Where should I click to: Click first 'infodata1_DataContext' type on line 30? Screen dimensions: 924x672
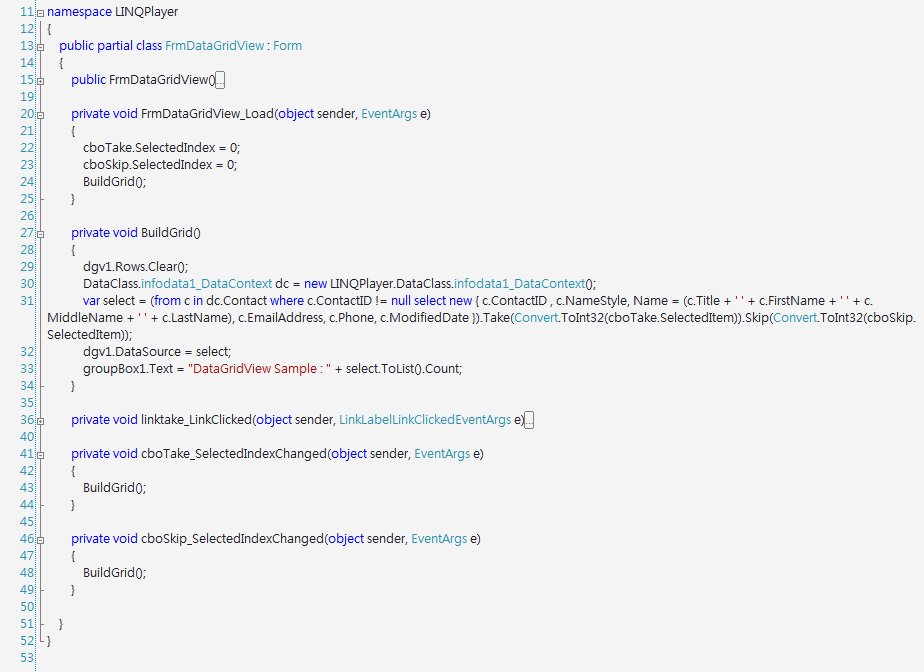(x=206, y=284)
